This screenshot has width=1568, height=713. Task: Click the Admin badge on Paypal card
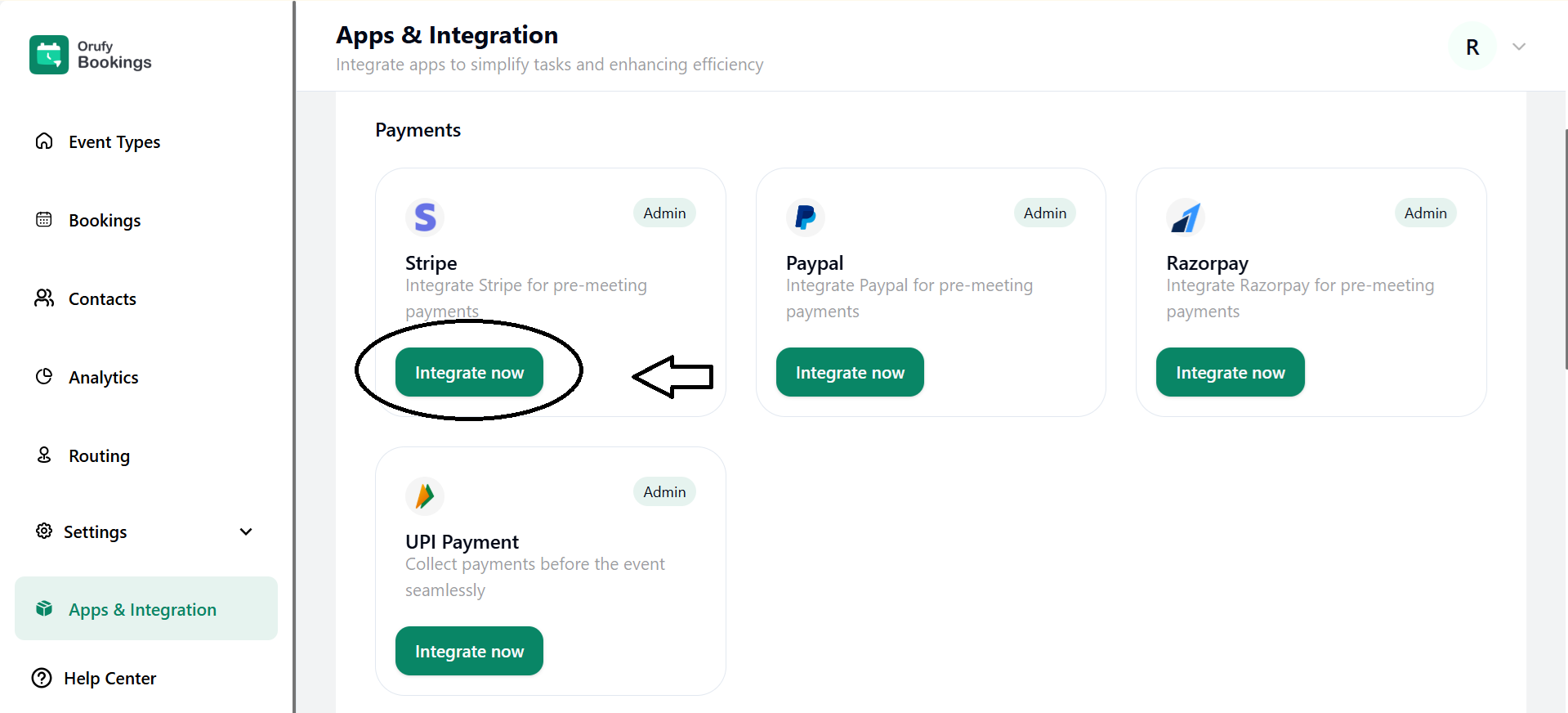(x=1044, y=213)
